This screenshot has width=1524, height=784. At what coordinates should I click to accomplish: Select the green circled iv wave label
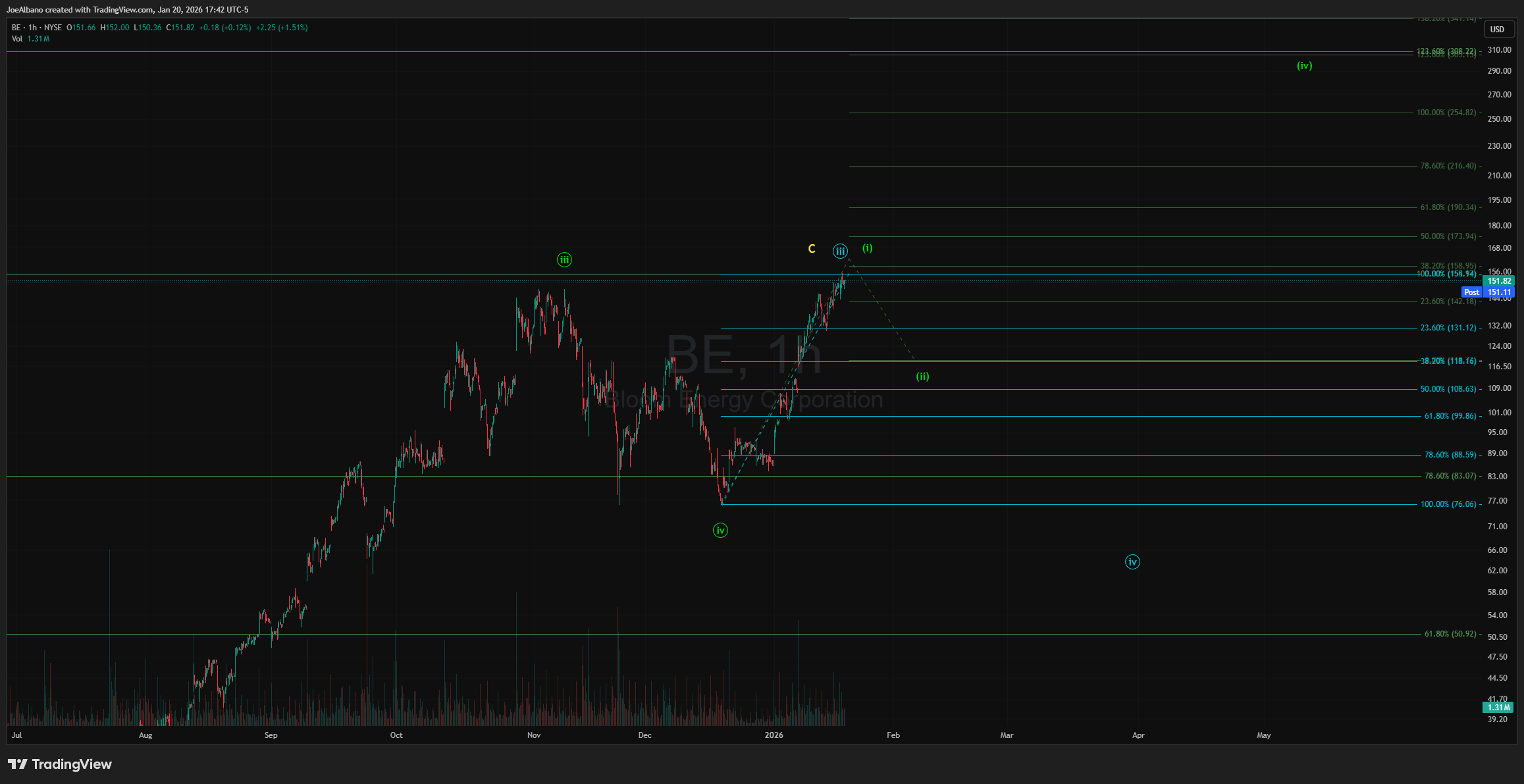click(720, 531)
